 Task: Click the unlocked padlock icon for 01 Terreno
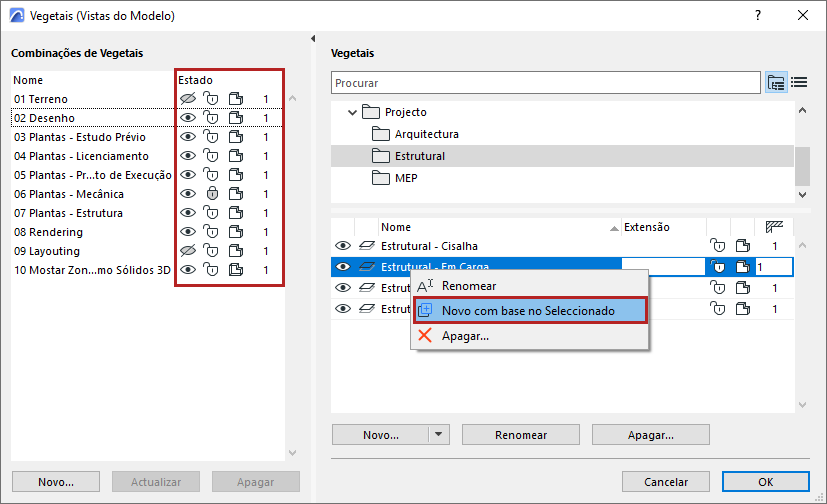click(211, 99)
